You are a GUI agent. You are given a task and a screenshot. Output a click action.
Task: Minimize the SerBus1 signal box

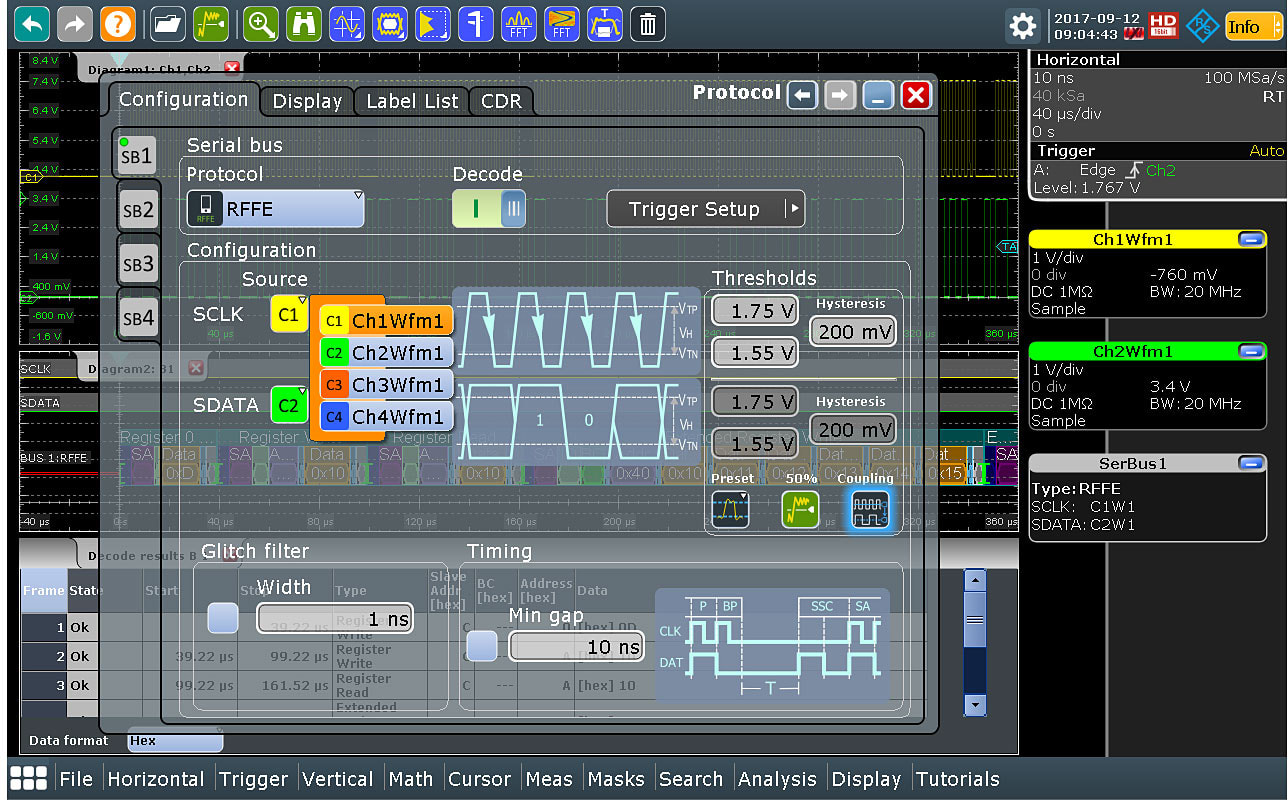pos(1250,464)
